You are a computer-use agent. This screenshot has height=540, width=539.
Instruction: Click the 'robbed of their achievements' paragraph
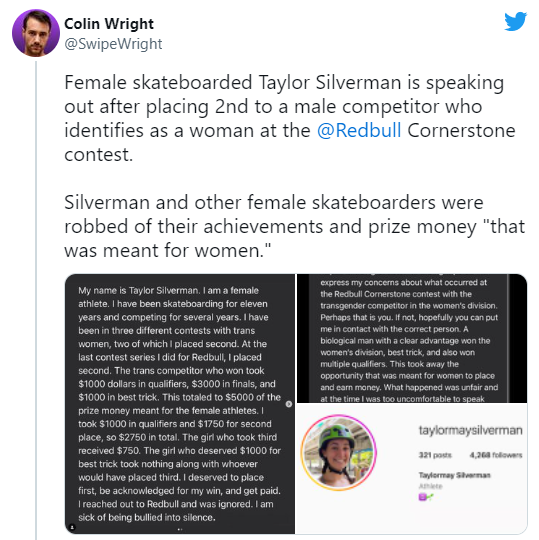pos(294,226)
